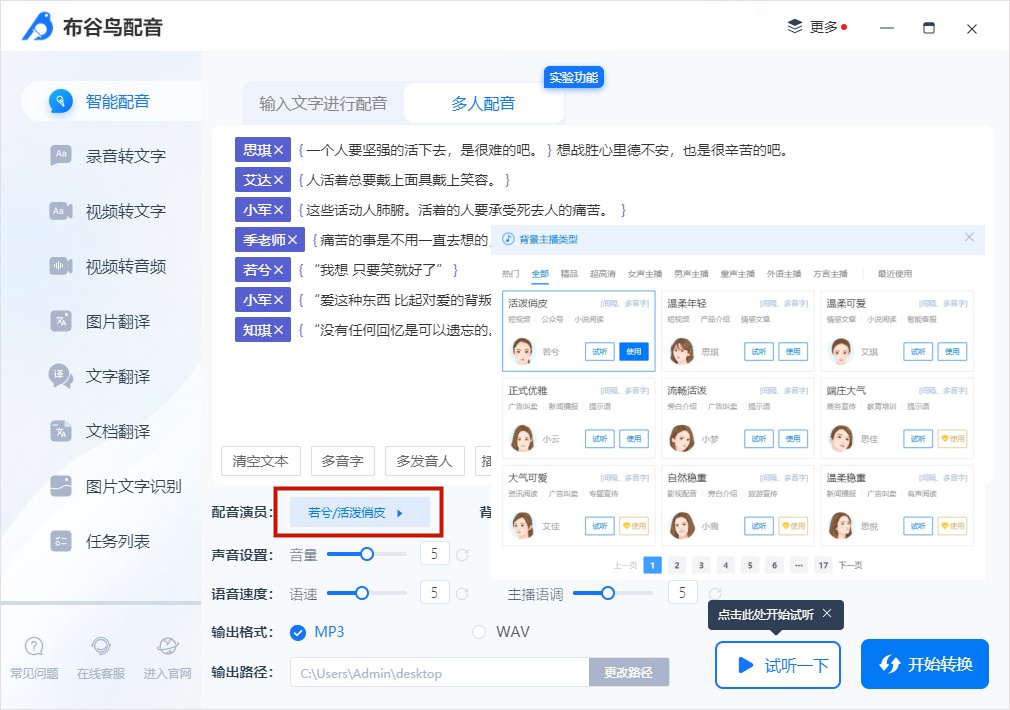Viewport: 1010px width, 710px height.
Task: Select the 外语主播 category tab
Action: [784, 274]
